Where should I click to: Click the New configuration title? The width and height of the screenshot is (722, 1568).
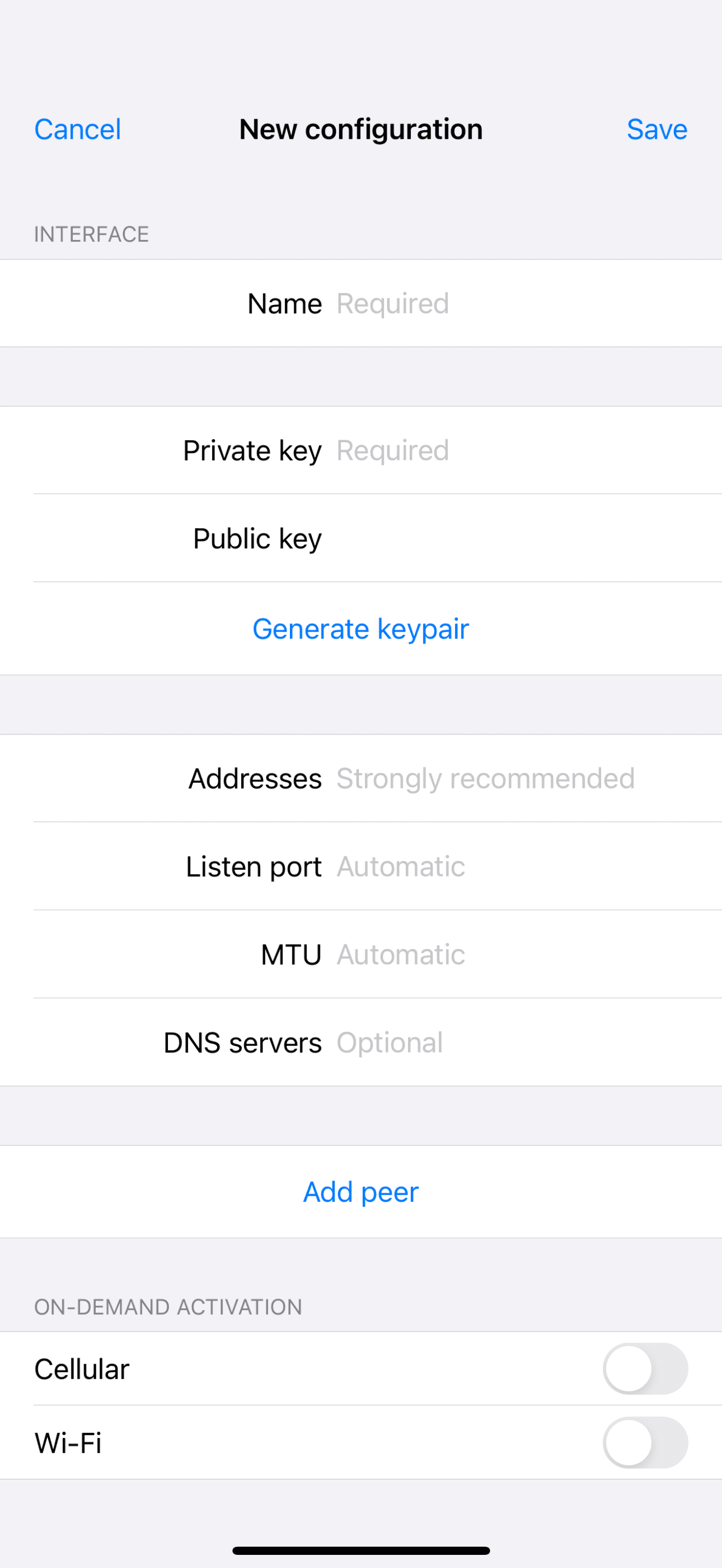pyautogui.click(x=360, y=129)
